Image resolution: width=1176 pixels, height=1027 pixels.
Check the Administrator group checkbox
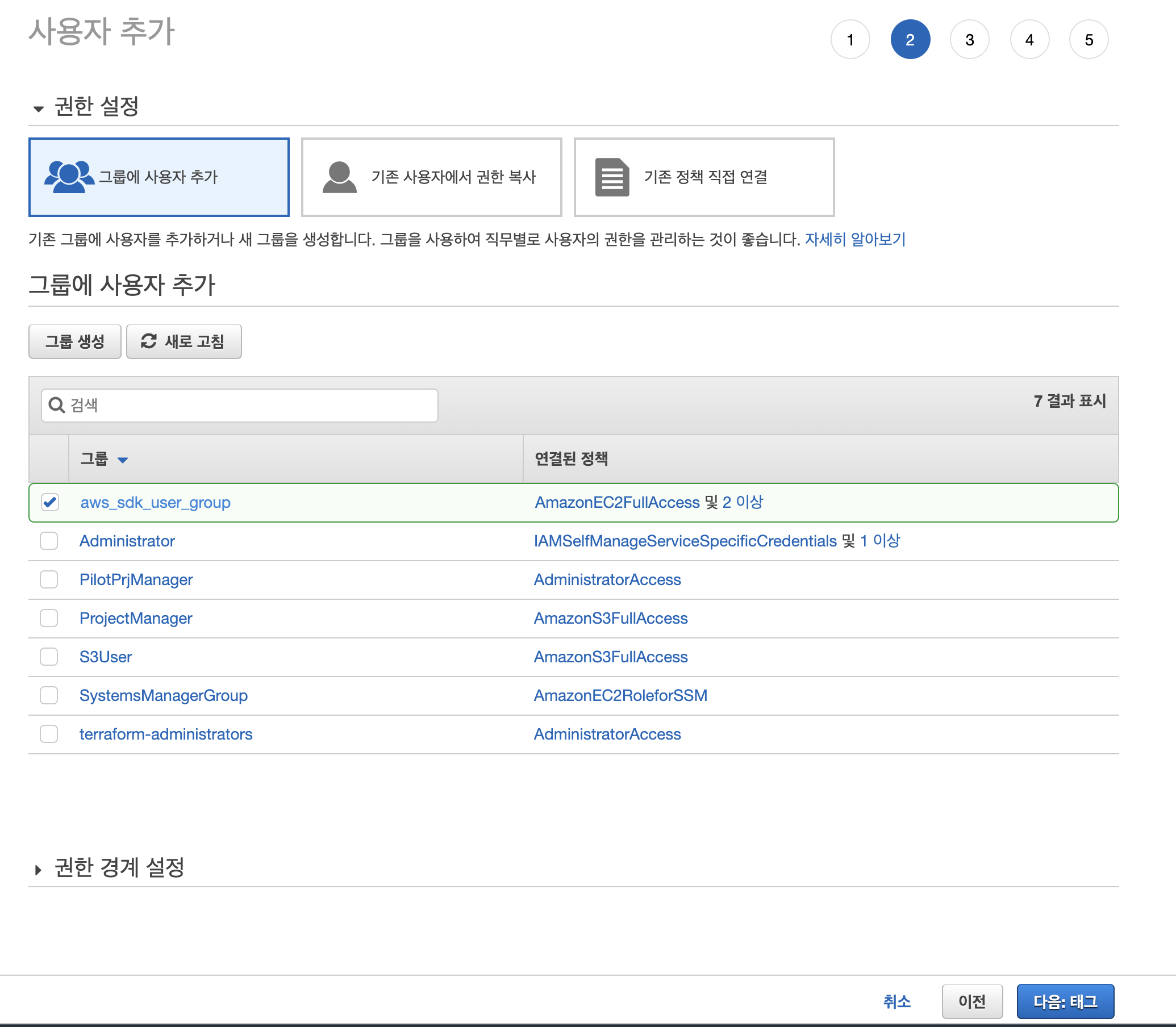point(49,540)
